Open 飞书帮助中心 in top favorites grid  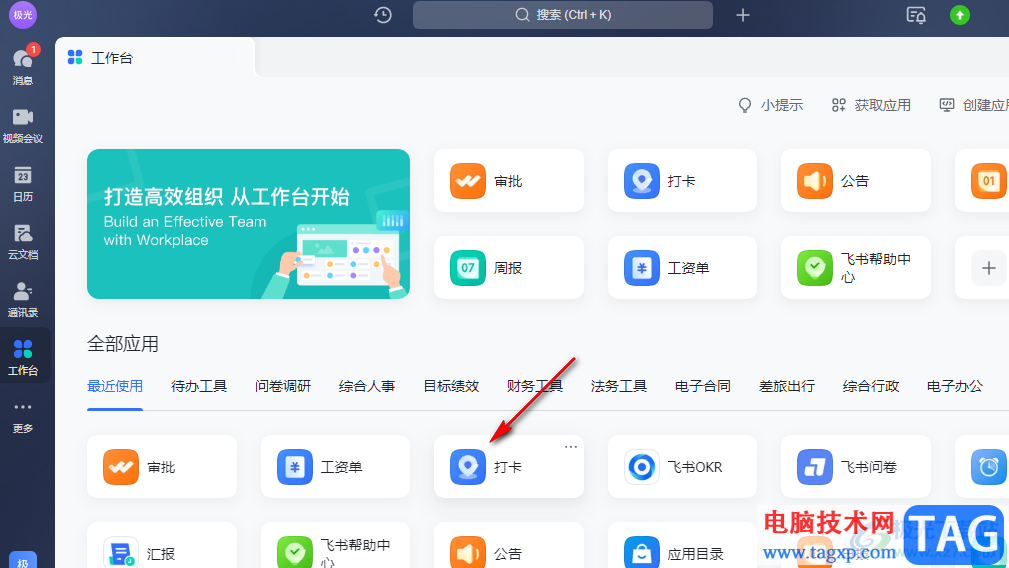point(855,268)
